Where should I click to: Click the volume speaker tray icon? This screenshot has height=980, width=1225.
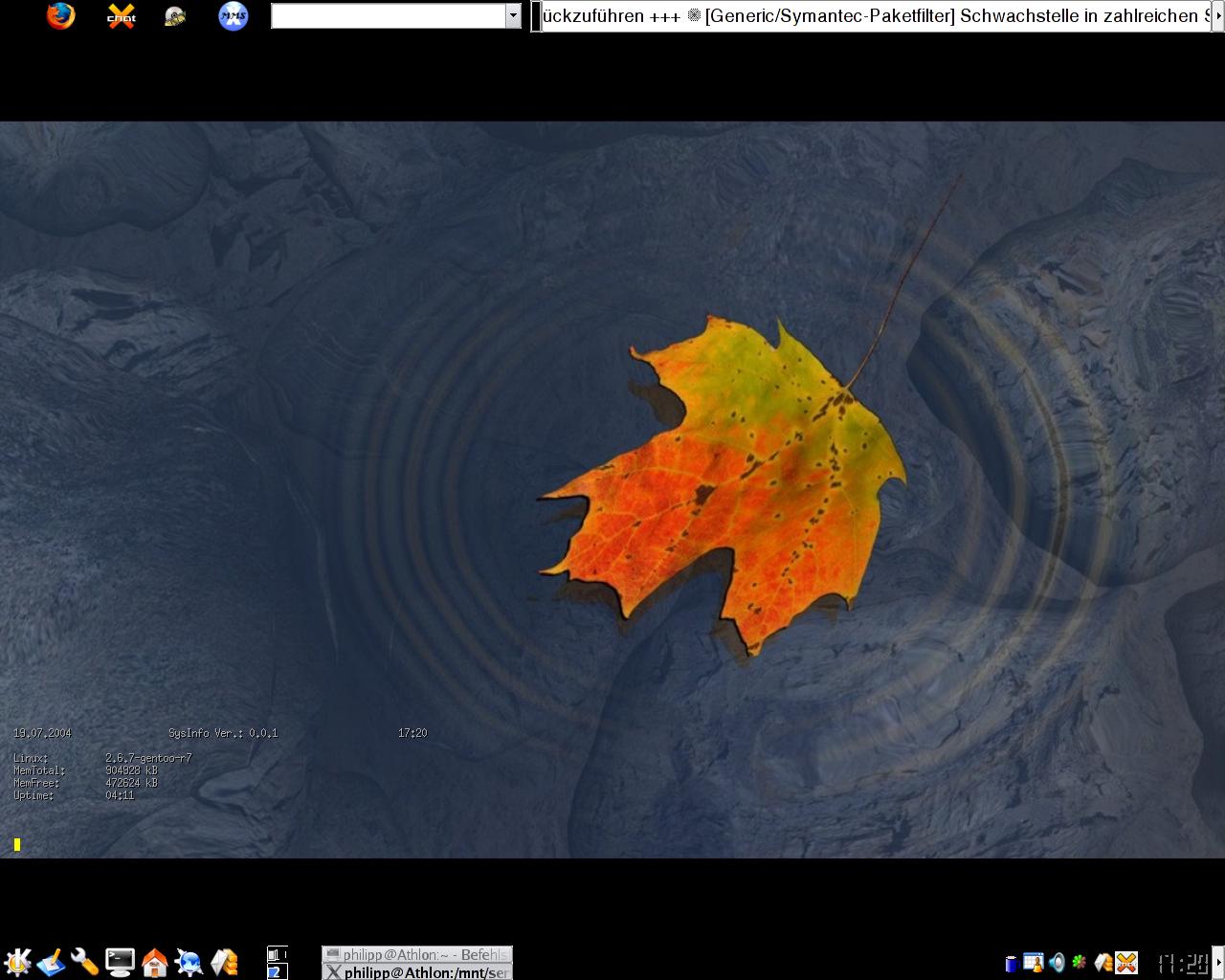click(1057, 963)
